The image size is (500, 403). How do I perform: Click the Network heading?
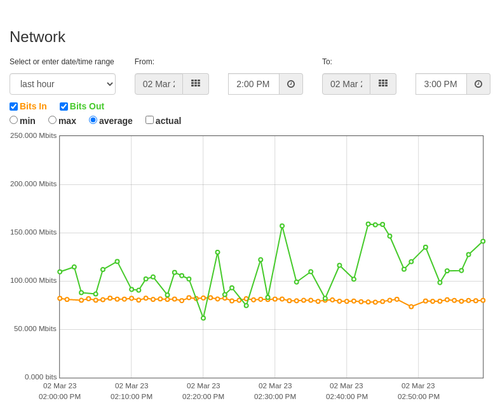click(x=37, y=37)
